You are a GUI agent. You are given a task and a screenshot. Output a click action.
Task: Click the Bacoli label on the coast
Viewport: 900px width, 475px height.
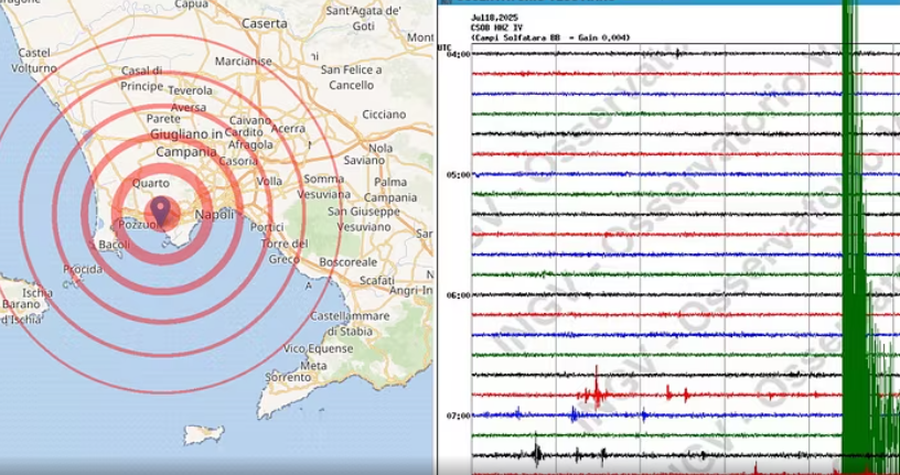[x=115, y=245]
